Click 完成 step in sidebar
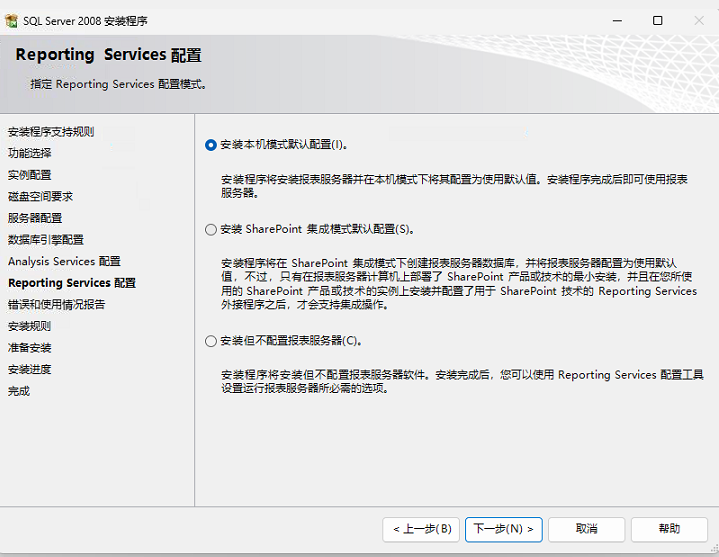The image size is (719, 557). tap(19, 391)
